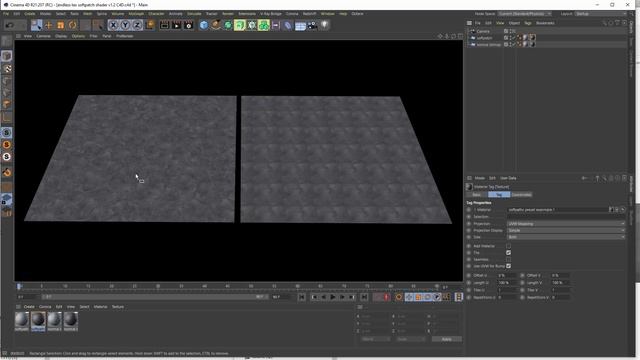The image size is (640, 360).
Task: Switch to the Coordinates tab in attributes
Action: click(521, 195)
